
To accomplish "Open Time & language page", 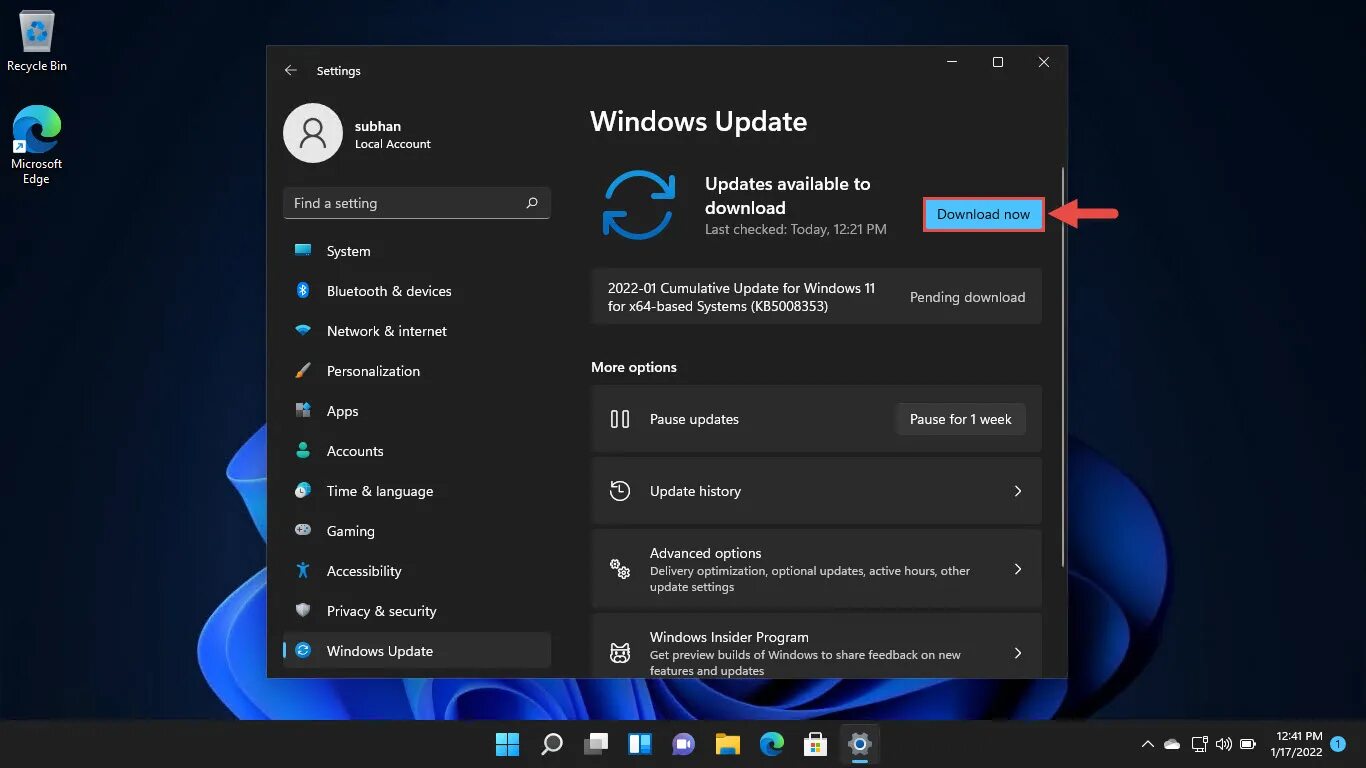I will tap(417, 491).
